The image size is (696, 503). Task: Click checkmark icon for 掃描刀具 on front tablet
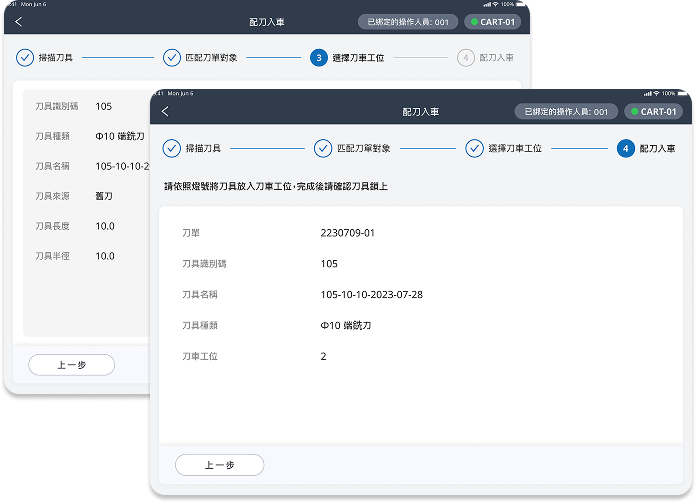click(171, 148)
